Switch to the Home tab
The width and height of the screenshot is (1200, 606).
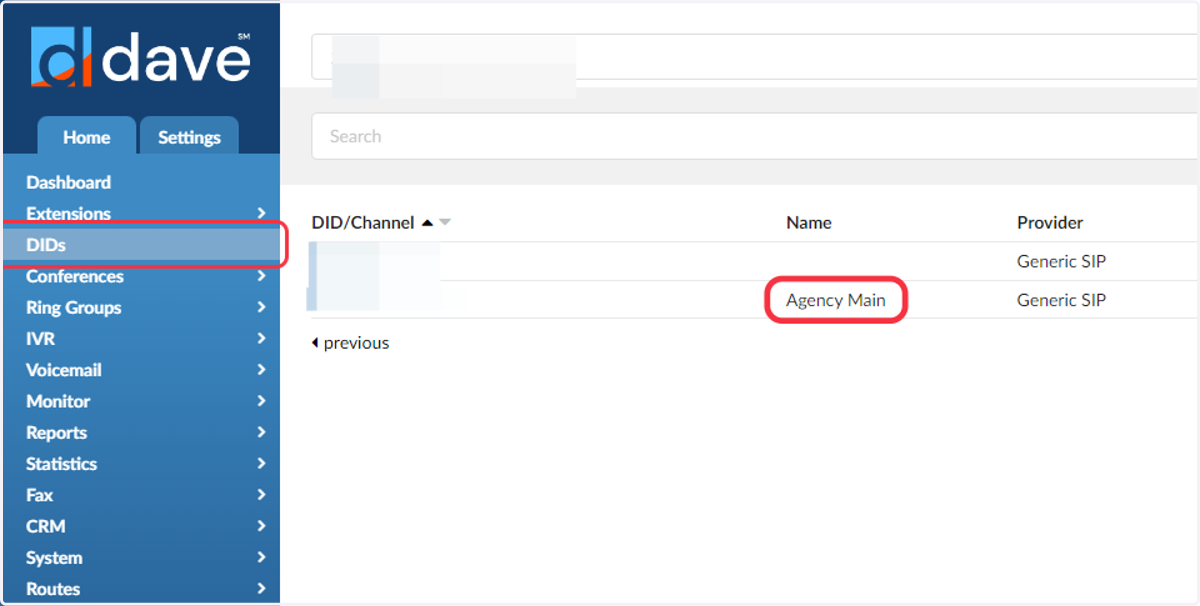click(87, 137)
